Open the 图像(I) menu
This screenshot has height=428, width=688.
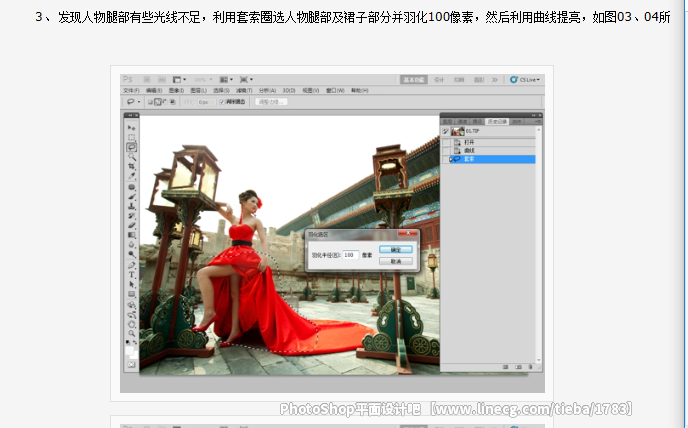point(176,91)
